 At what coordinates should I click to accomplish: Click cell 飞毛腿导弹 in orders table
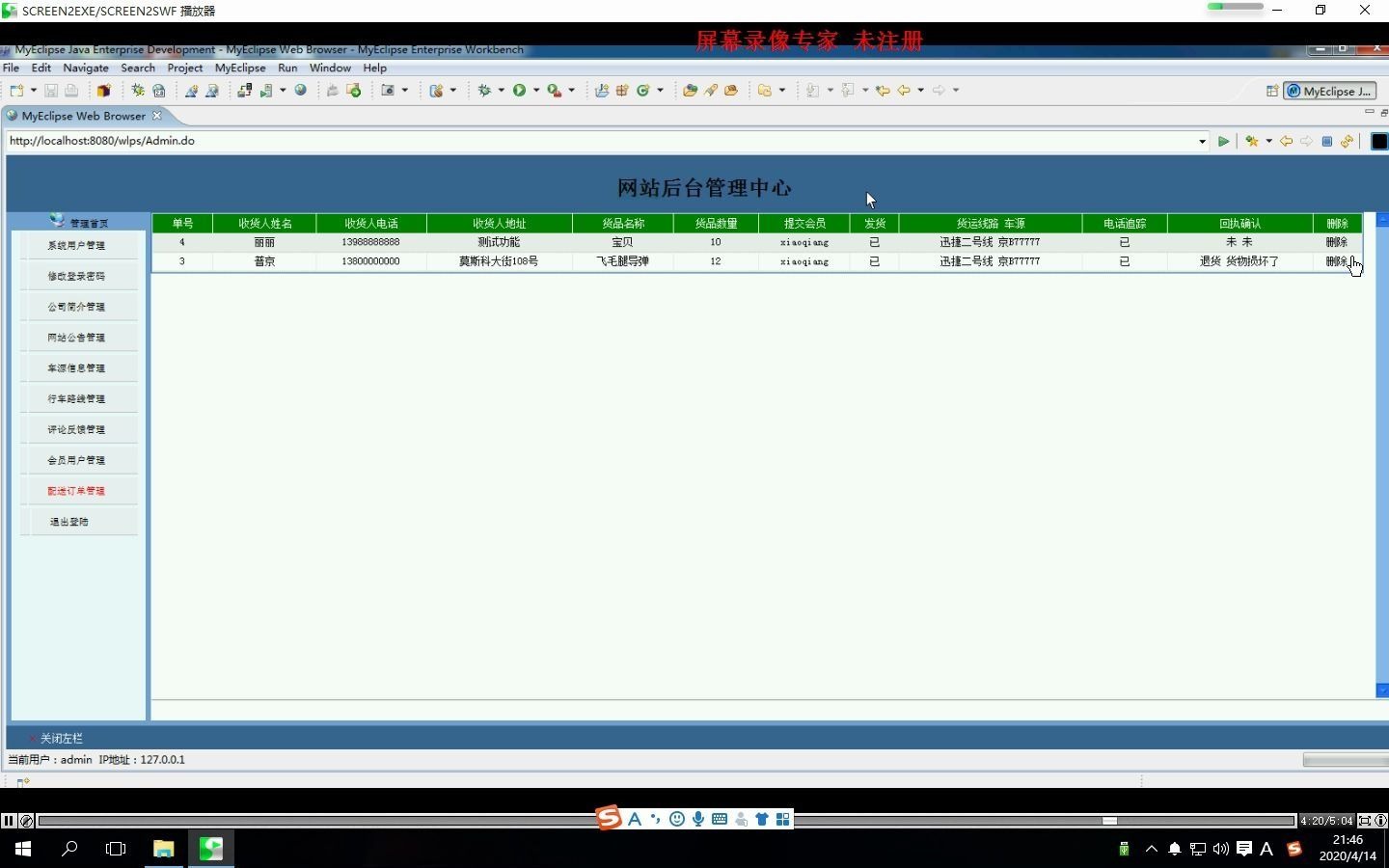point(622,261)
